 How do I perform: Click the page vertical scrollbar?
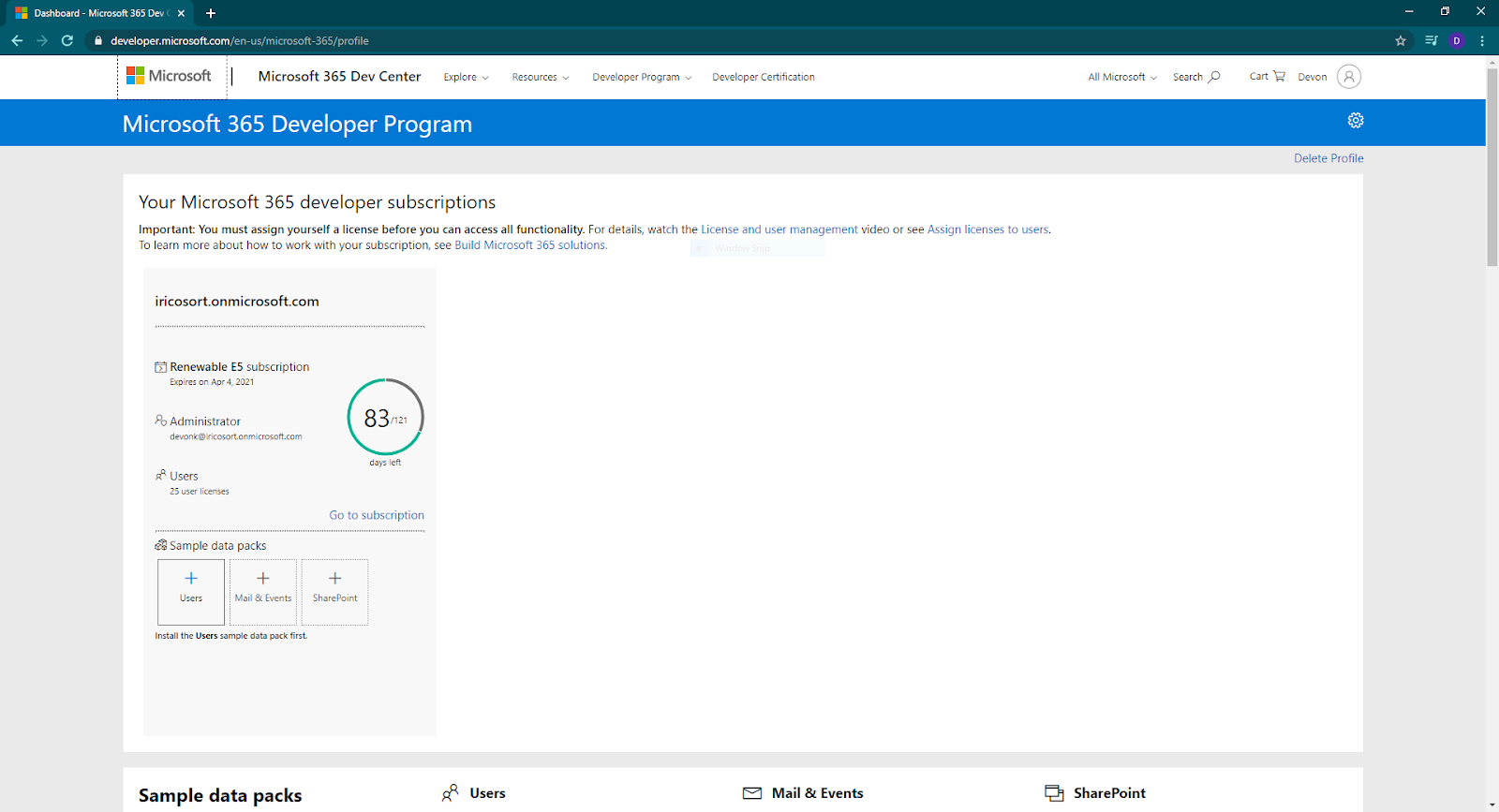click(1492, 169)
